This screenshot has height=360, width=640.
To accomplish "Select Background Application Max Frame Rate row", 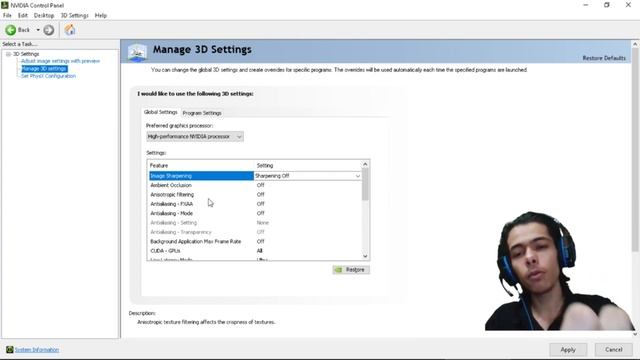I will click(255, 242).
